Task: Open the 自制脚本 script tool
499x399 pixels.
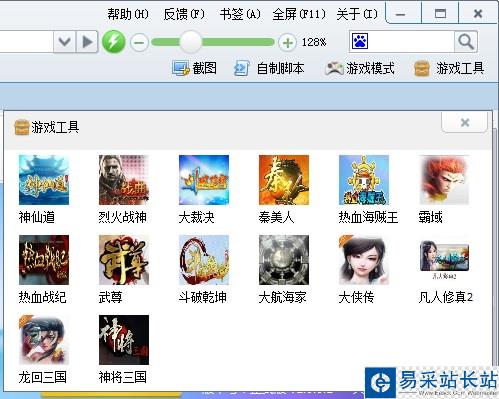Action: click(x=269, y=68)
